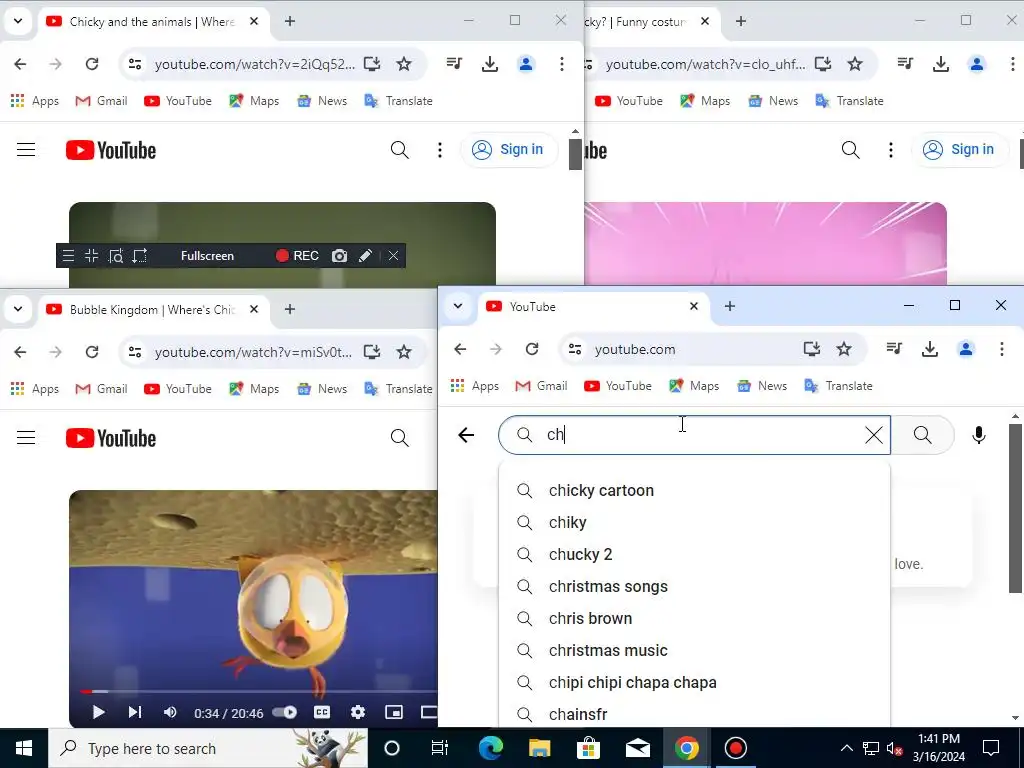
Task: Open new tab in front YouTube window
Action: coord(730,306)
